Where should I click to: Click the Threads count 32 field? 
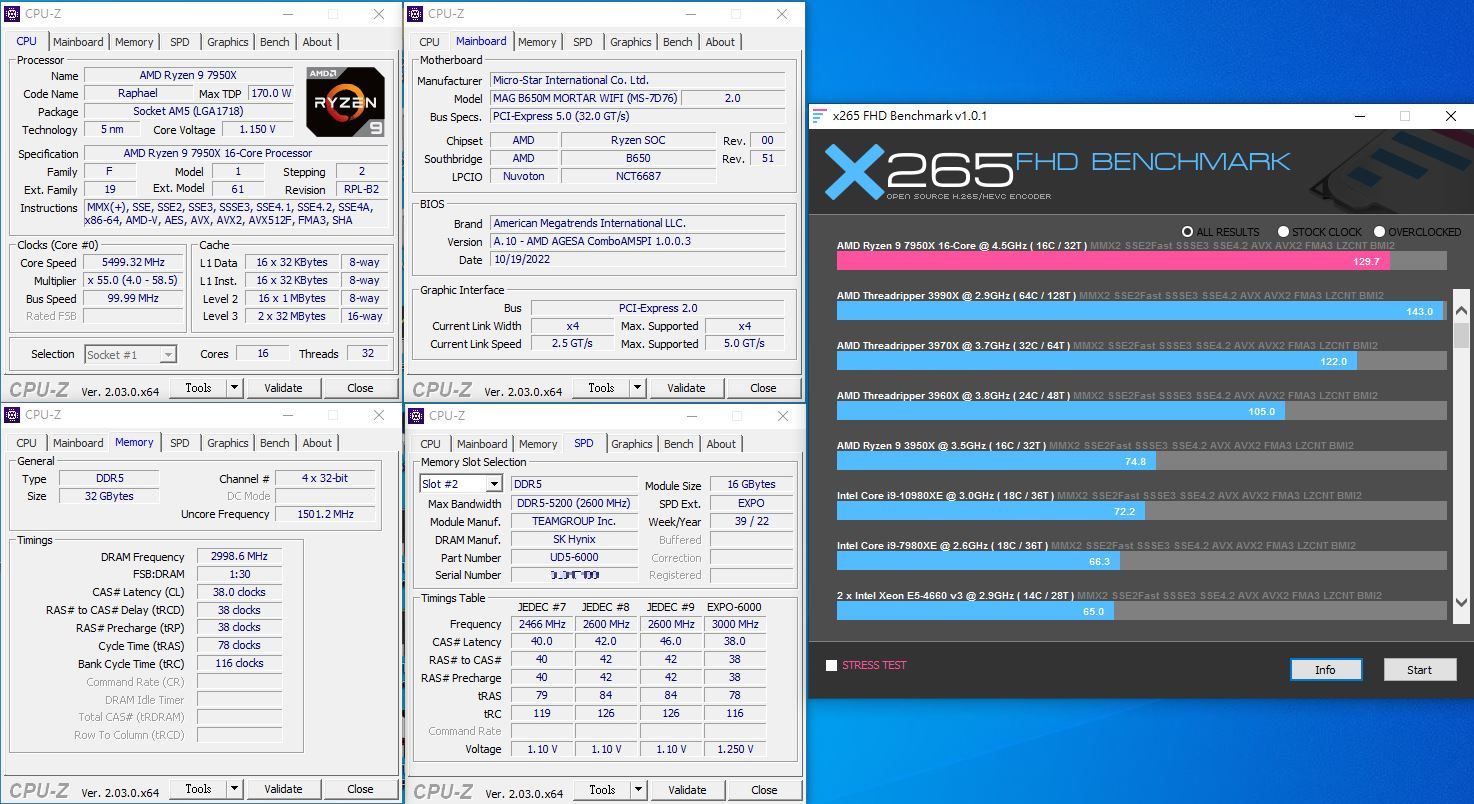pos(368,353)
